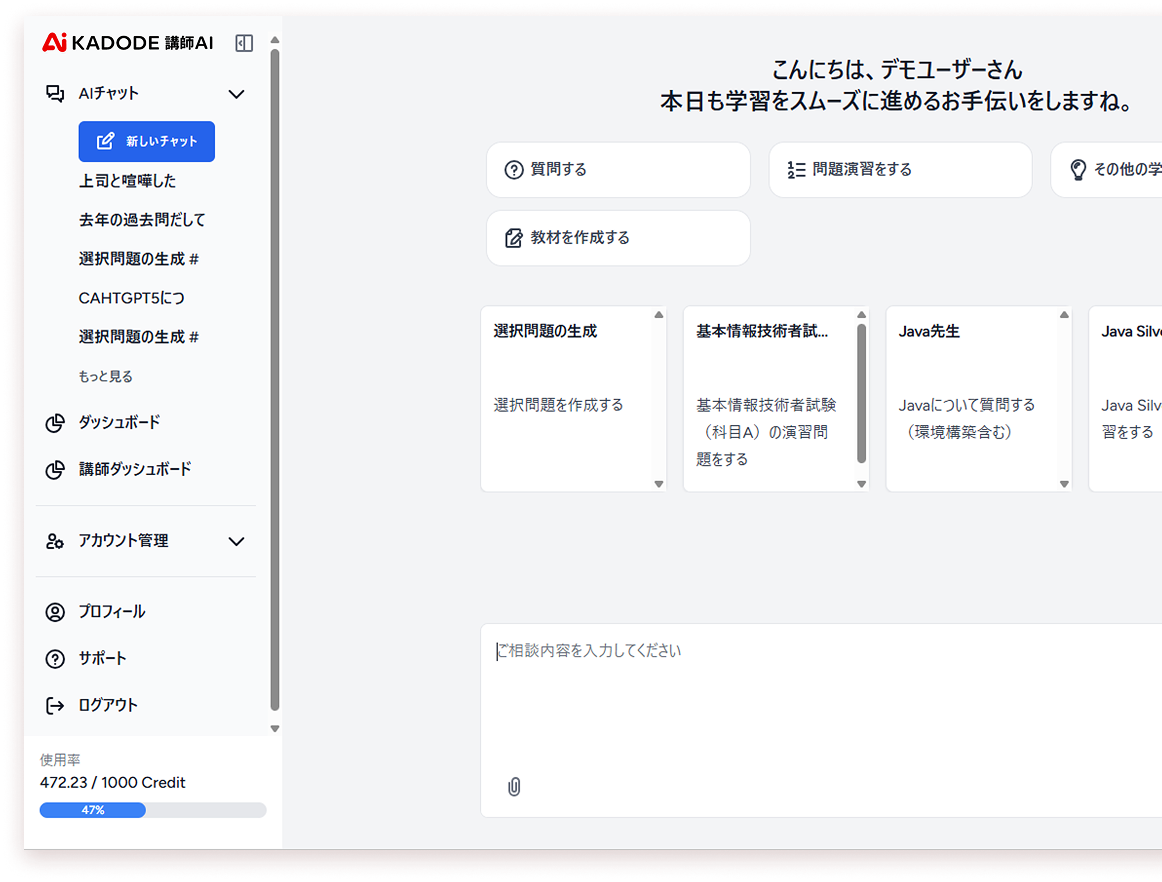Open the 去年の過去問だして chat
Viewport: 1162px width, 882px height.
tap(142, 220)
